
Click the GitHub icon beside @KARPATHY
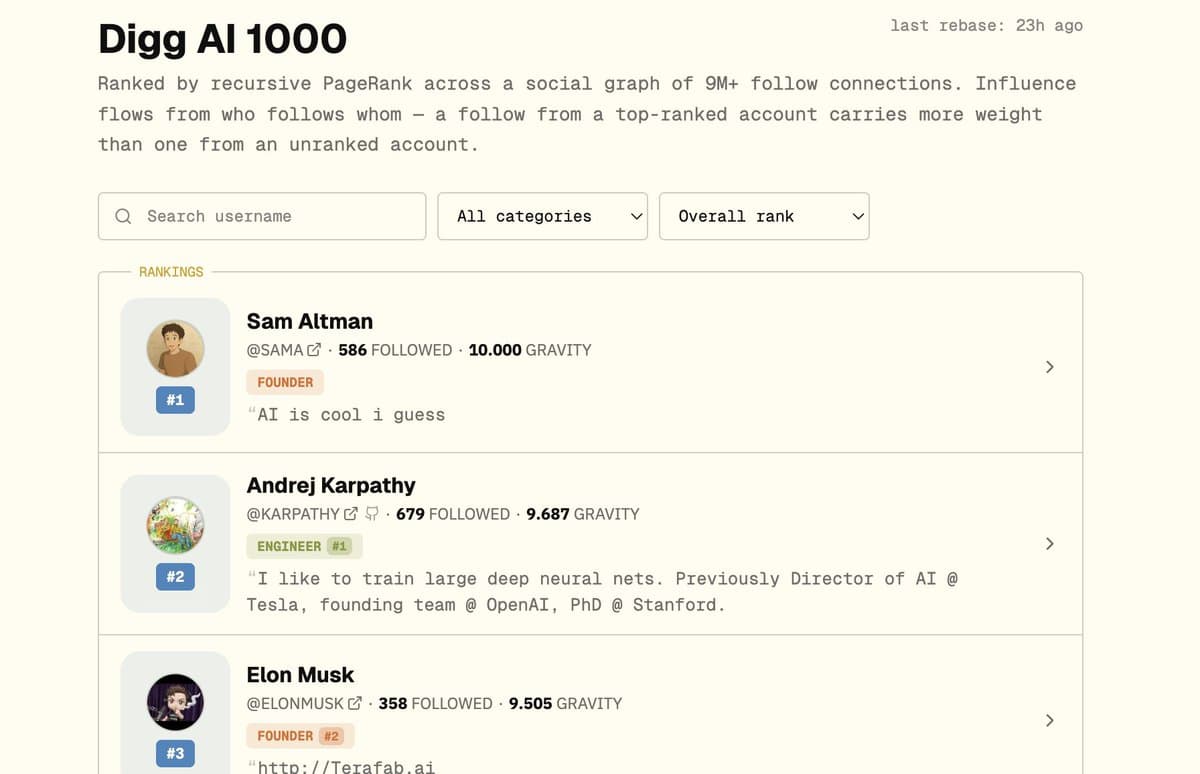click(370, 513)
